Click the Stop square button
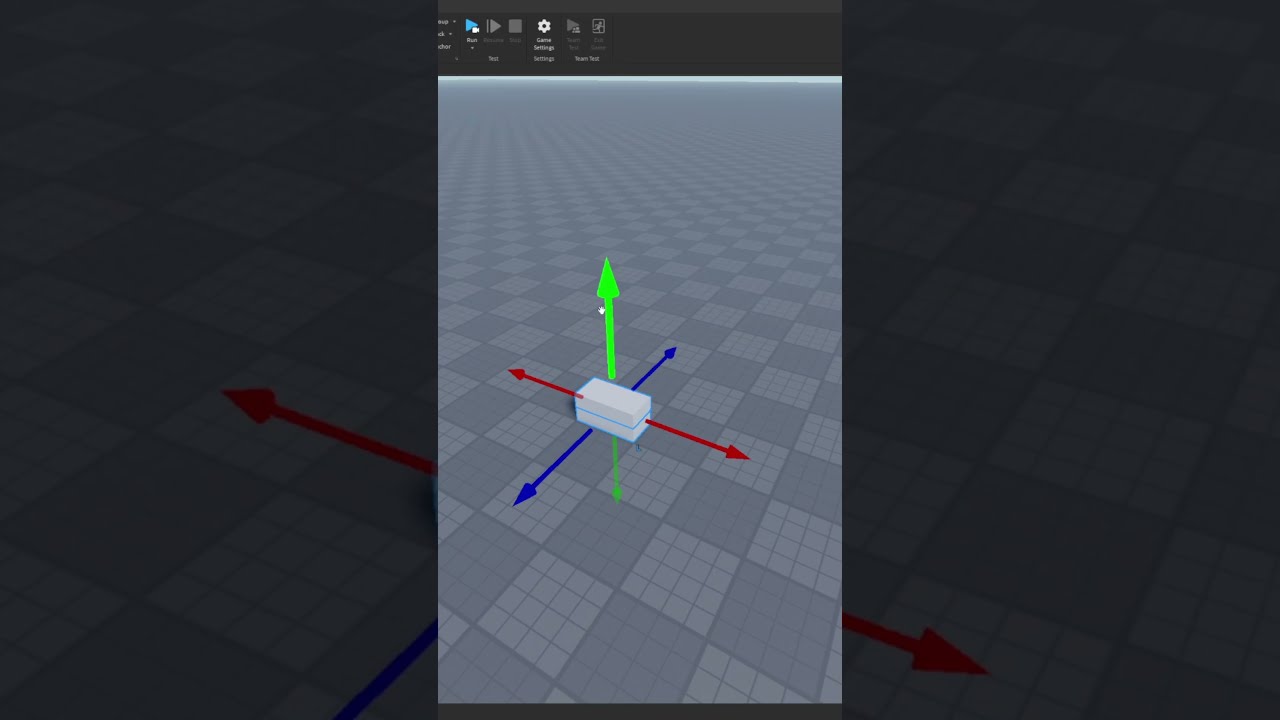 click(x=515, y=26)
